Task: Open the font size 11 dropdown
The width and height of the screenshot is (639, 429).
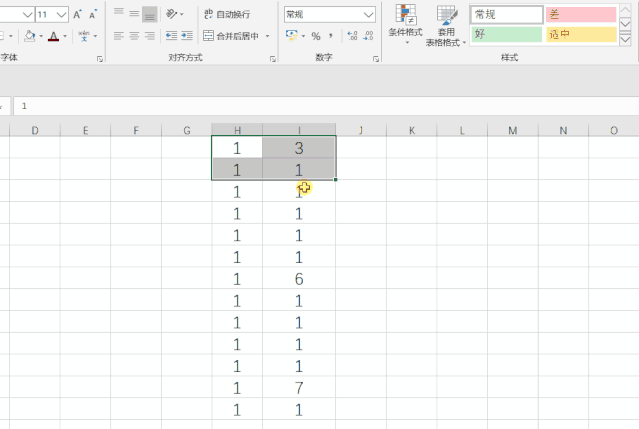Action: pos(62,14)
